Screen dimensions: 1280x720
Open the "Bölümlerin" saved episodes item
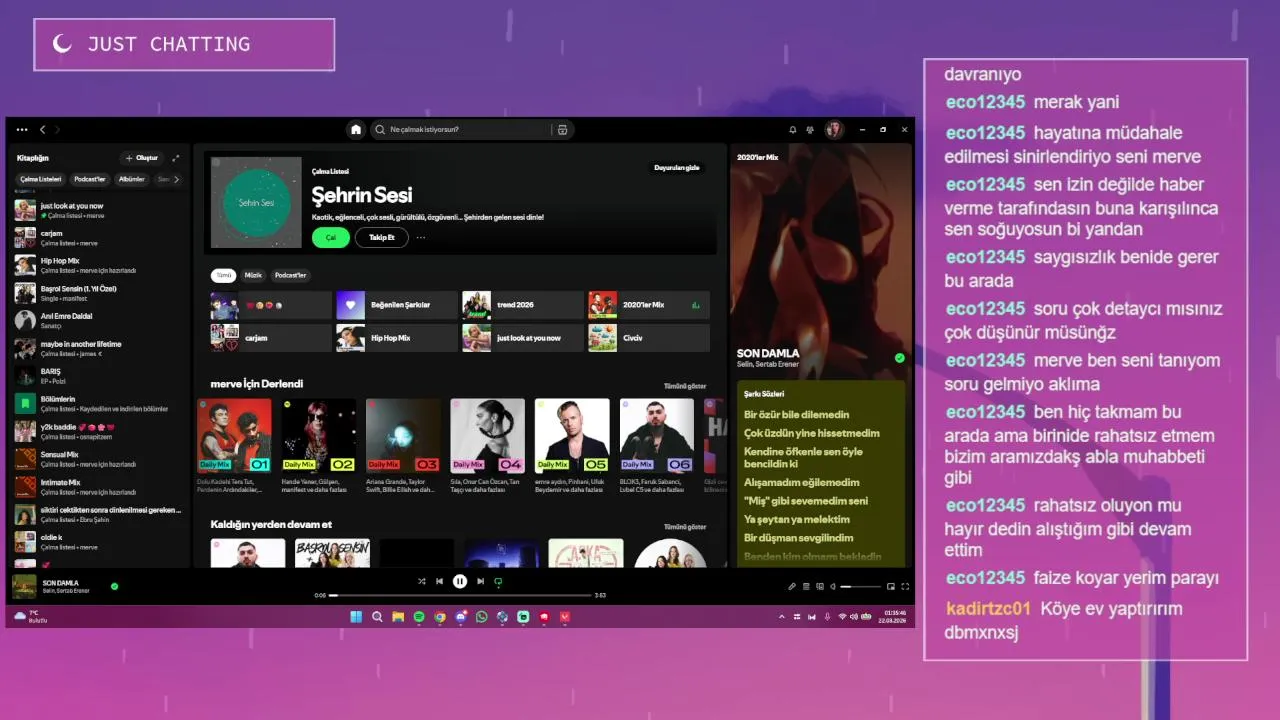98,404
